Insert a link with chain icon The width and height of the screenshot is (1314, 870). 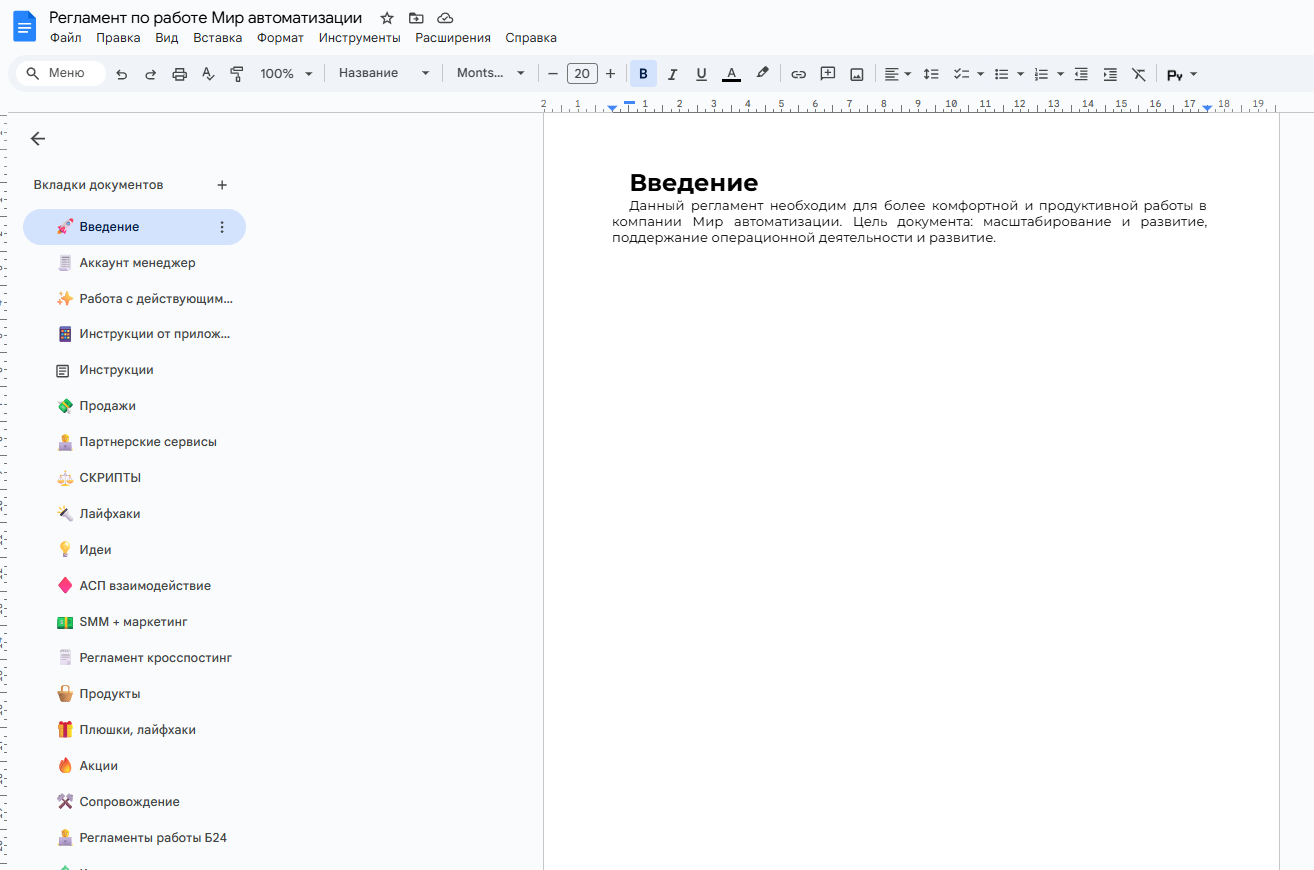(x=798, y=74)
